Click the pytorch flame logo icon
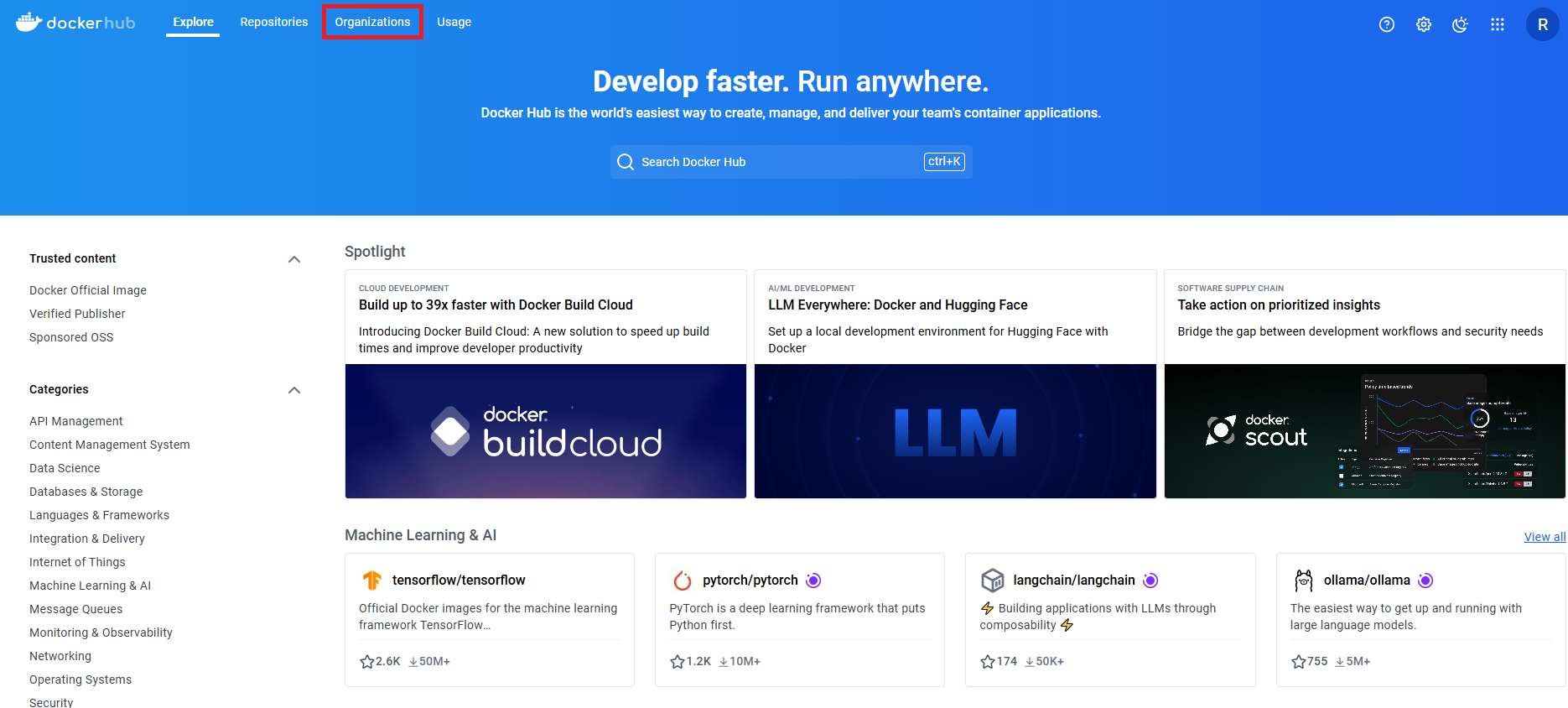This screenshot has width=1568, height=708. pyautogui.click(x=683, y=580)
